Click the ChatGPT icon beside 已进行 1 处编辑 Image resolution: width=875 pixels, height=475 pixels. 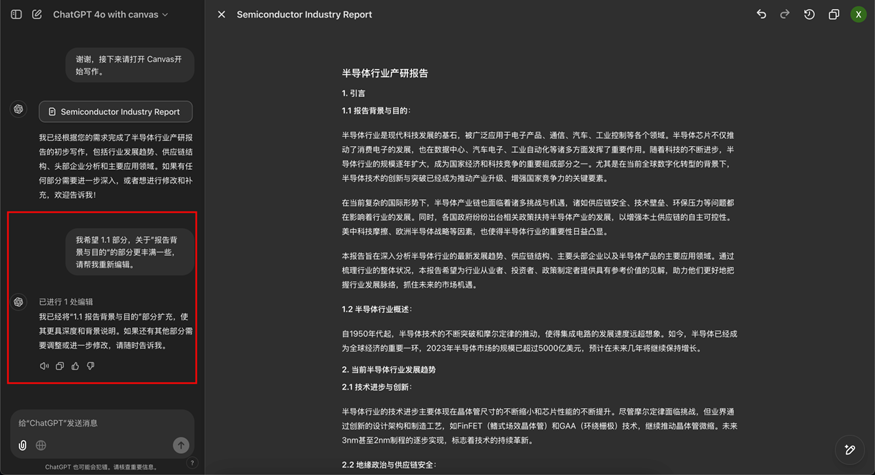[18, 302]
